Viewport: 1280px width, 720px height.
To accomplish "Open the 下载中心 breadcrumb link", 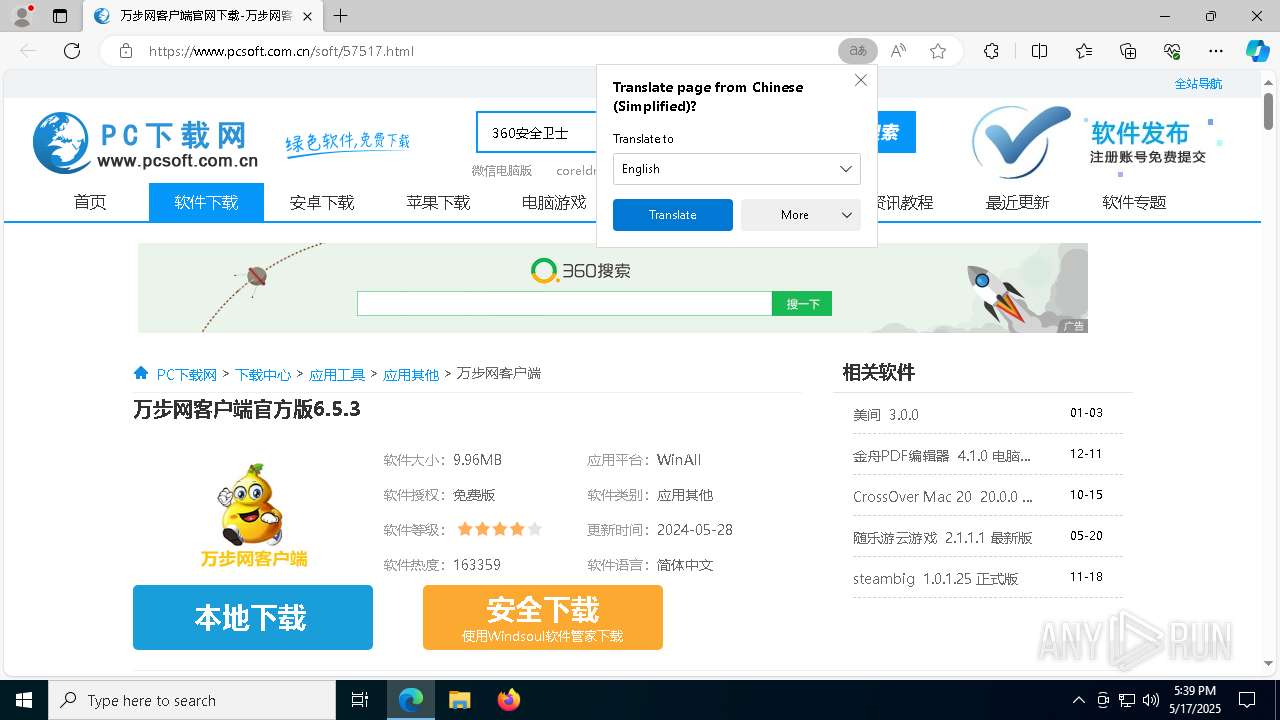I will point(263,374).
